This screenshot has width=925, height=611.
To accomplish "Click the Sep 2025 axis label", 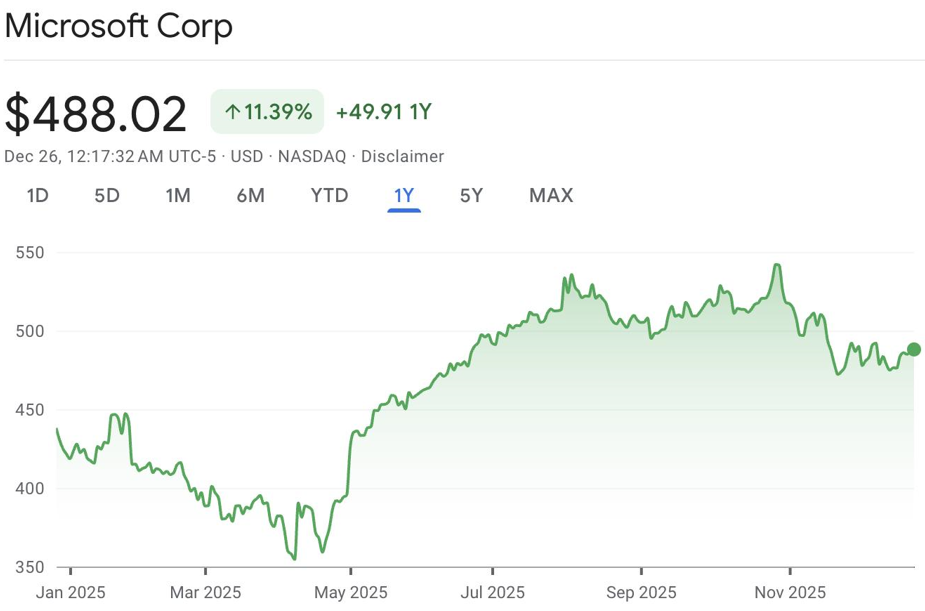I will pyautogui.click(x=642, y=591).
